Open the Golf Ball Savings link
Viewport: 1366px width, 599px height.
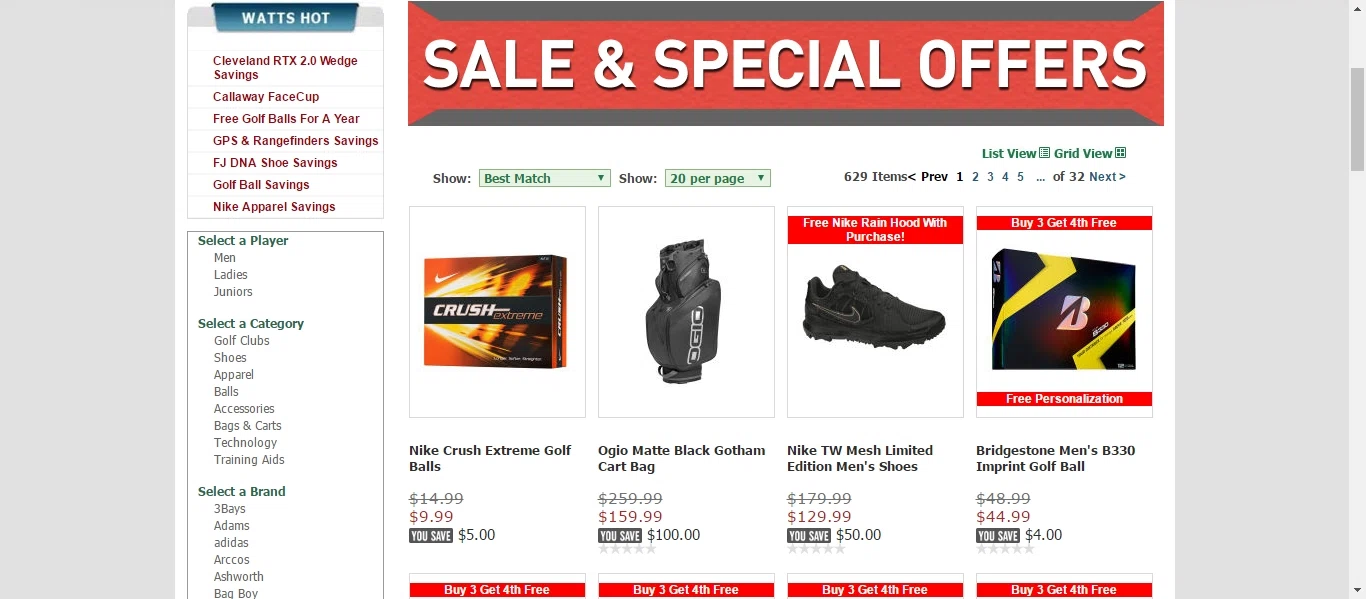261,185
